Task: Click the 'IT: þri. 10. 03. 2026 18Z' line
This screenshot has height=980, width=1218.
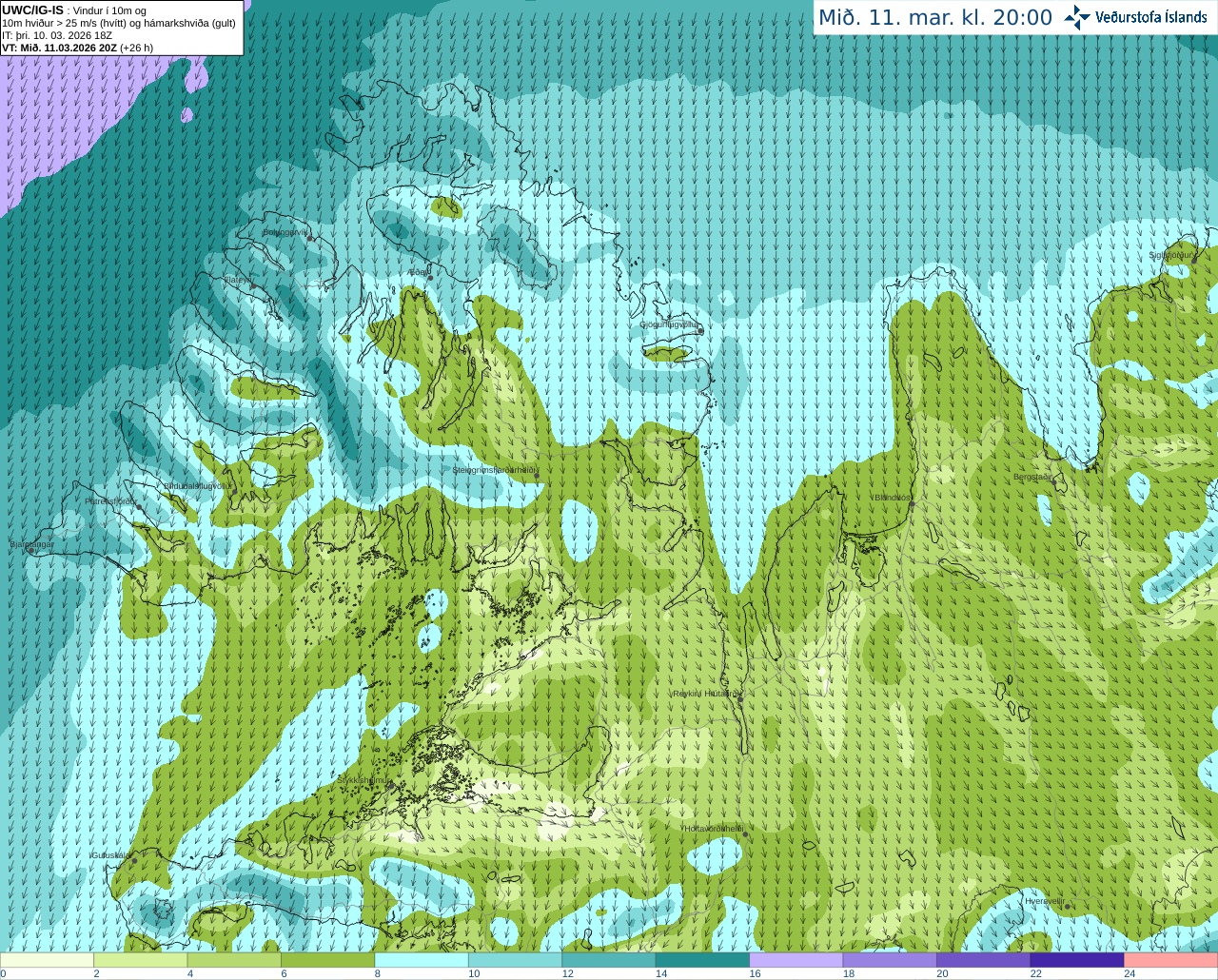Action: [57, 35]
